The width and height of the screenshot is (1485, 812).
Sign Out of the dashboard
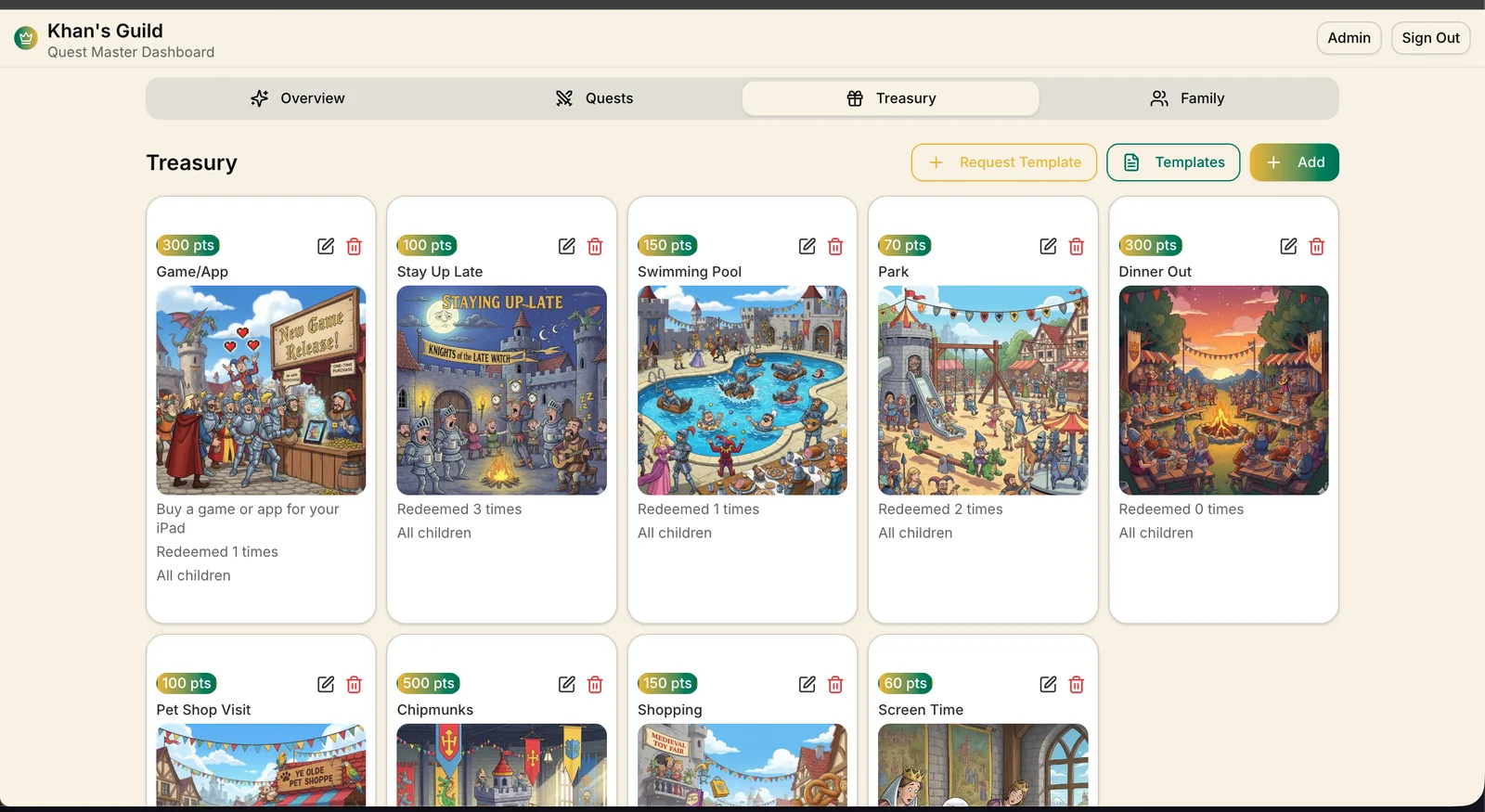(x=1430, y=38)
